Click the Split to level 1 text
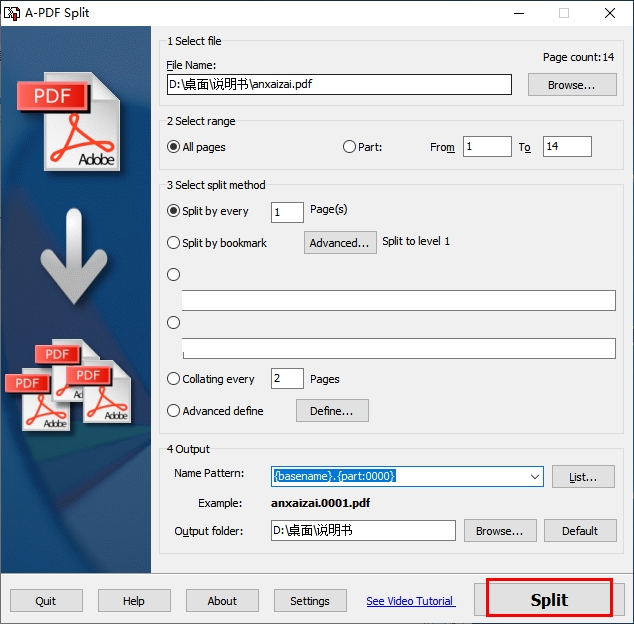The height and width of the screenshot is (624, 634). 416,241
